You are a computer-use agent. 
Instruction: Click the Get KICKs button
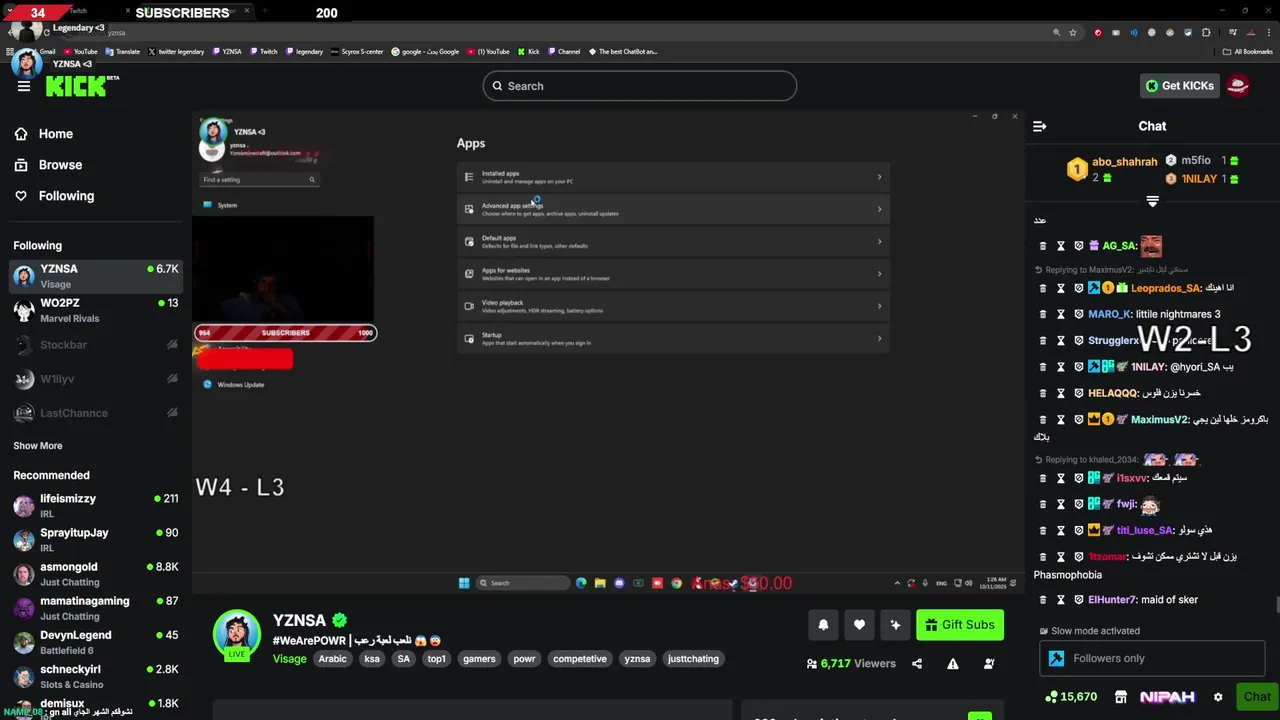click(x=1180, y=86)
